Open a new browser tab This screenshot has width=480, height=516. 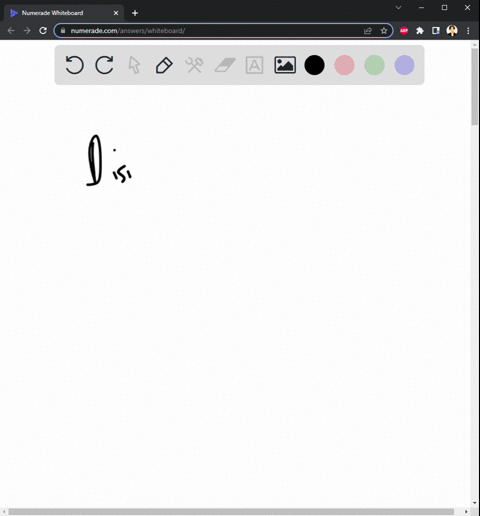tap(135, 13)
